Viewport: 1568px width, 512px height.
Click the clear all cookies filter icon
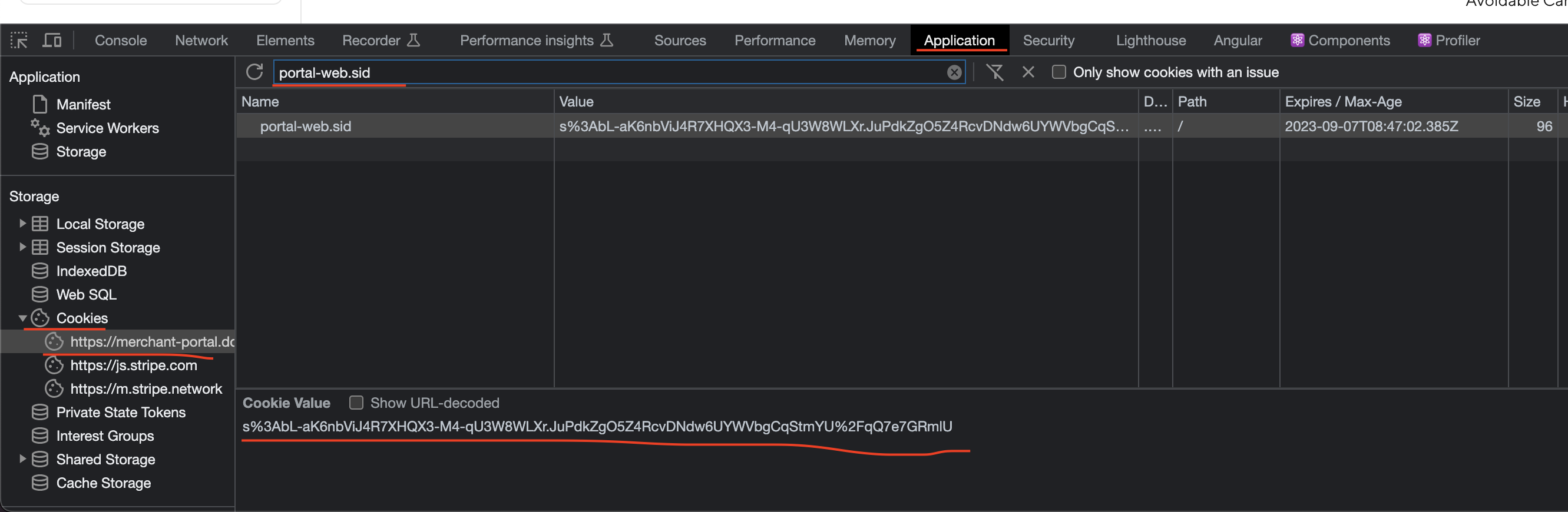pyautogui.click(x=994, y=72)
